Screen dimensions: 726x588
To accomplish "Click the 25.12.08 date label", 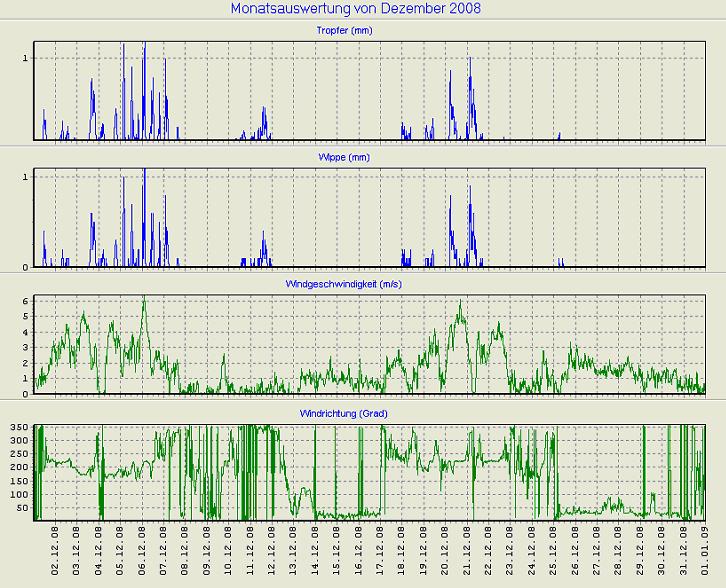I will tap(553, 553).
